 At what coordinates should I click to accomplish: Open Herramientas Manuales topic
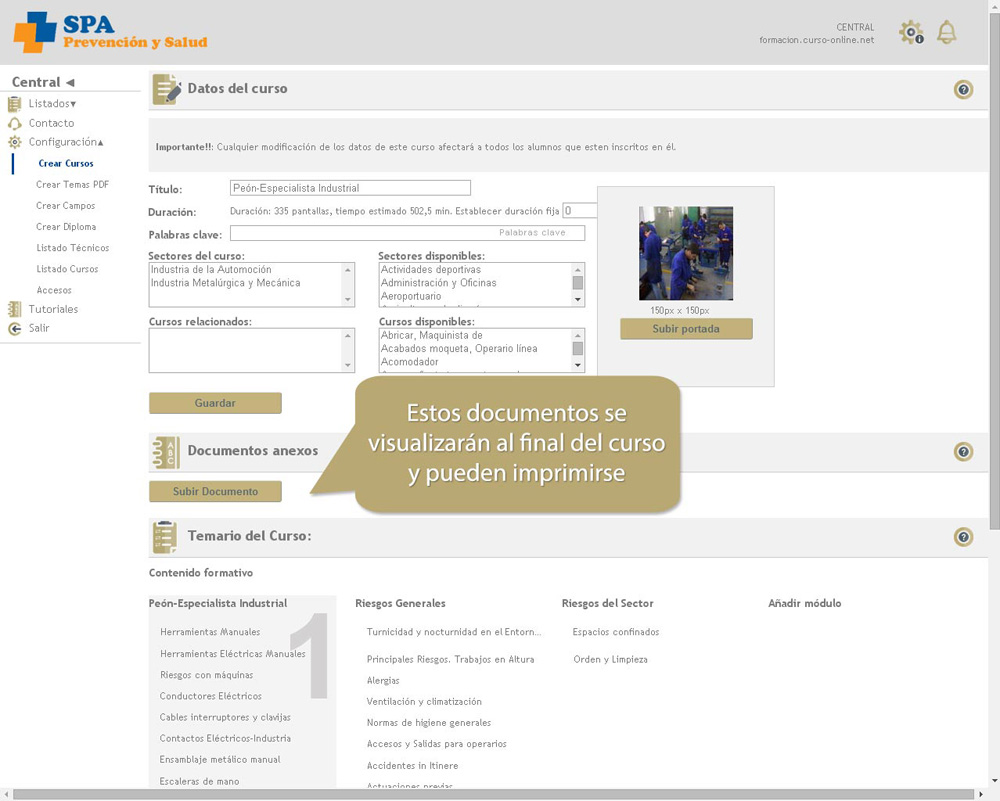click(x=210, y=632)
